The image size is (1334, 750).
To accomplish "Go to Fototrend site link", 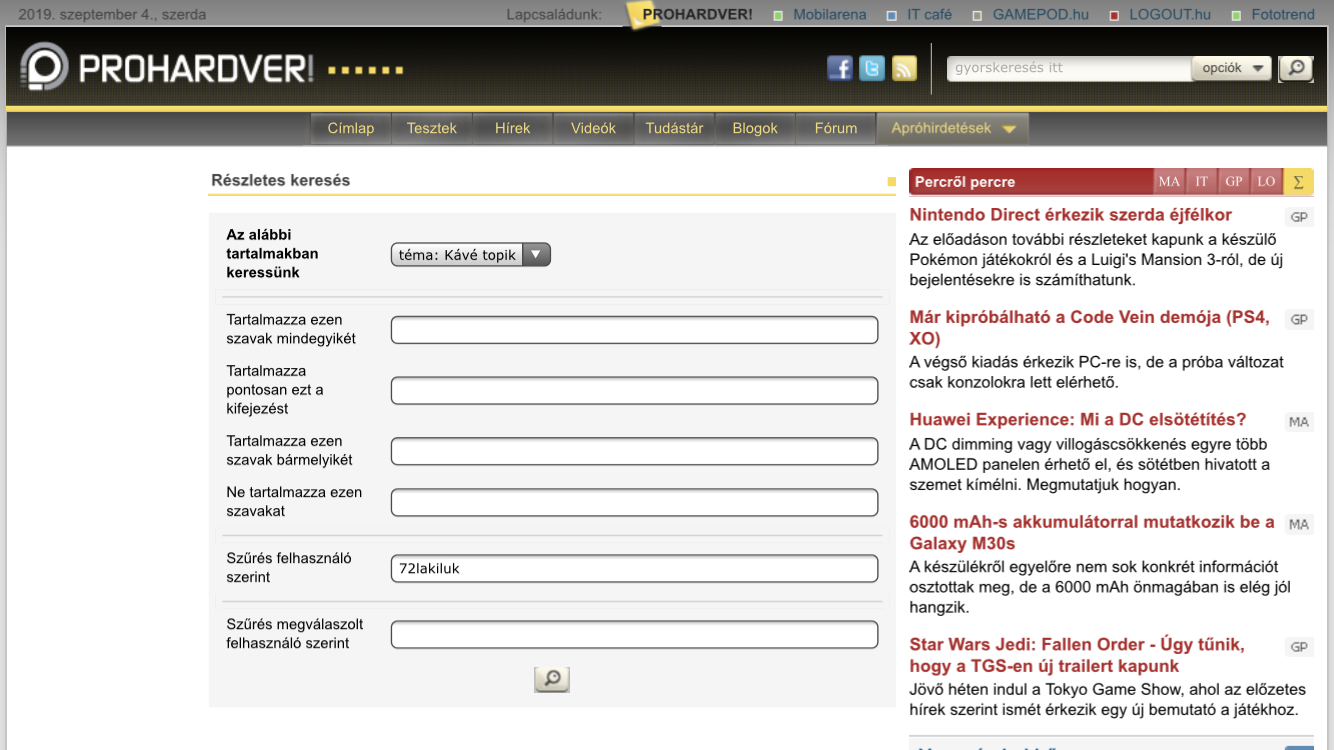I will (x=1283, y=14).
